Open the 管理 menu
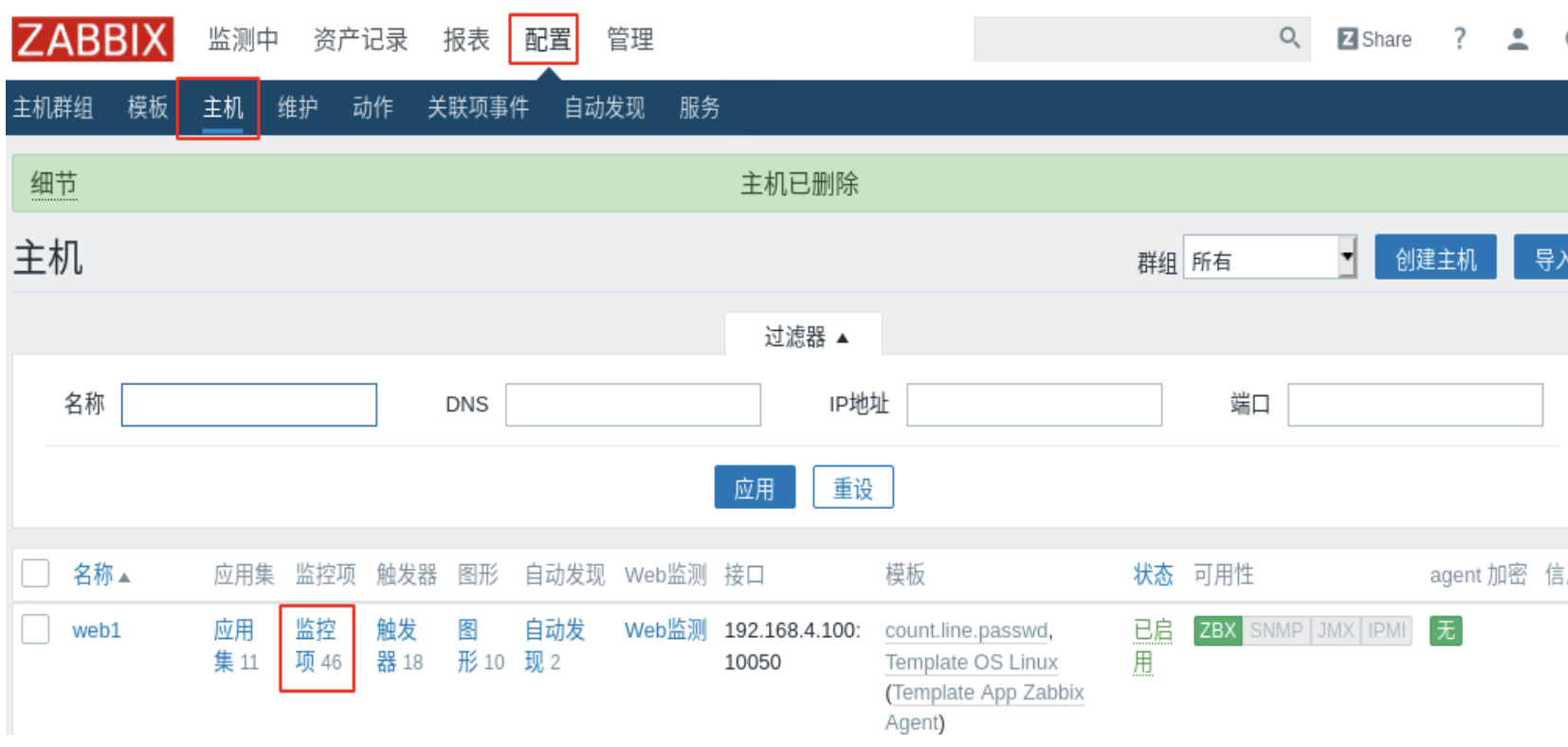 coord(630,40)
